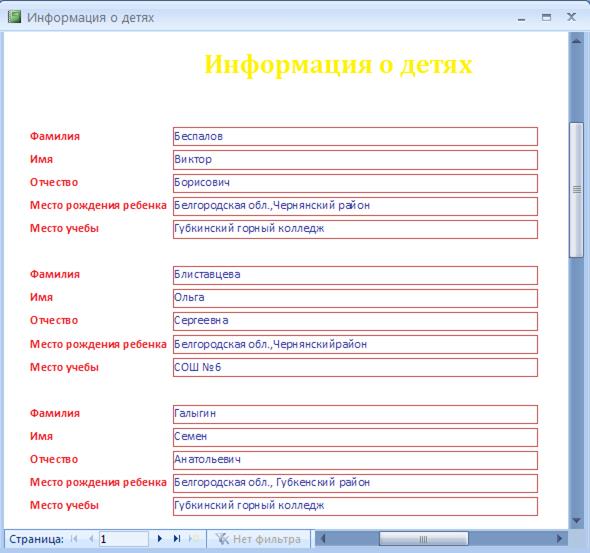Click the Отчество field containing Анатольевич
The height and width of the screenshot is (553, 590).
[x=355, y=460]
